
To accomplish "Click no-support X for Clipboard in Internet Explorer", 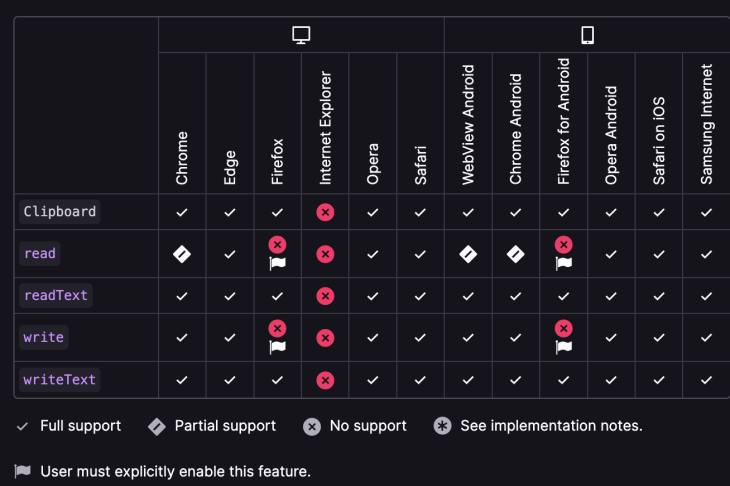I will tap(325, 212).
